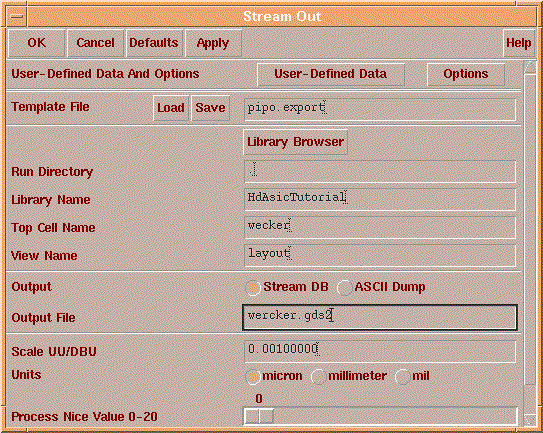Click the Cancel button
Viewport: 543px width, 433px height.
tap(95, 43)
